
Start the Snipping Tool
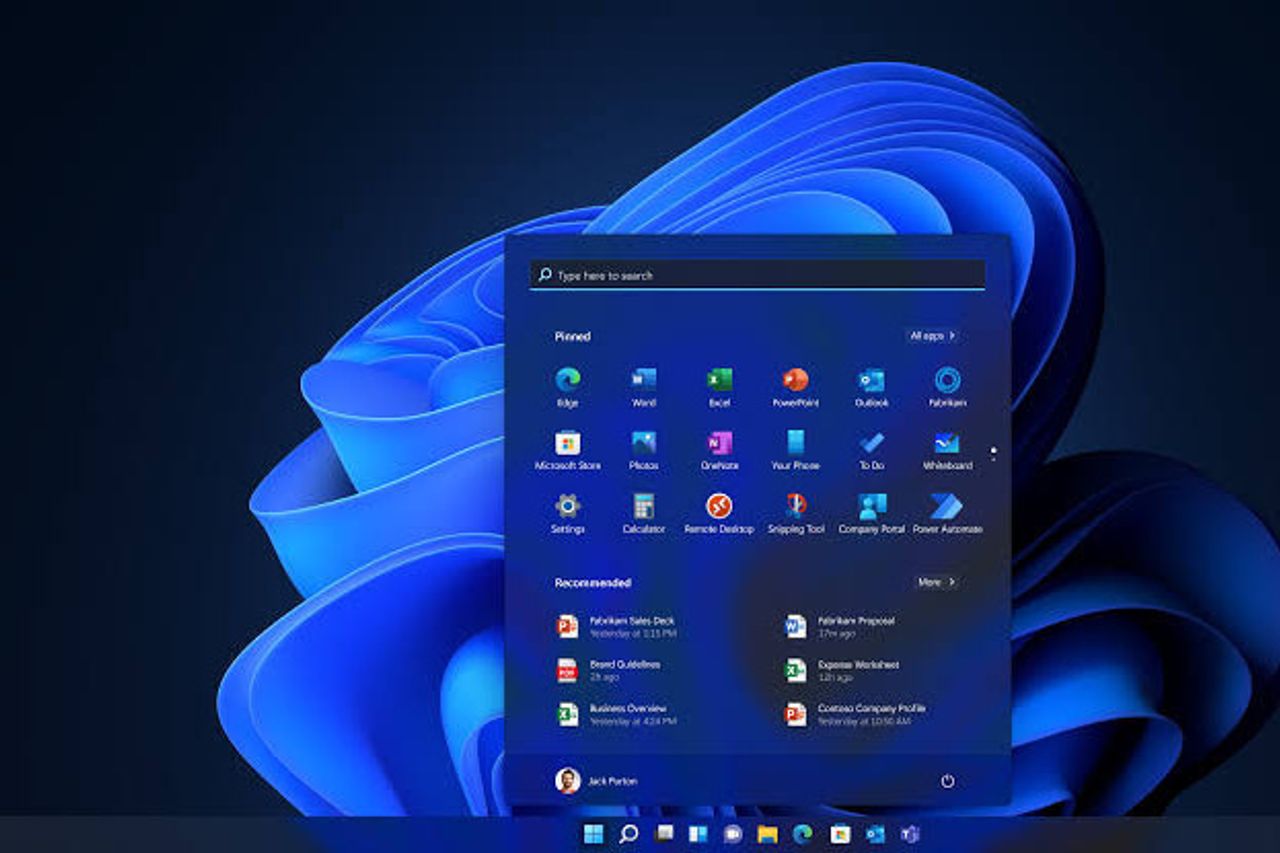[x=795, y=513]
